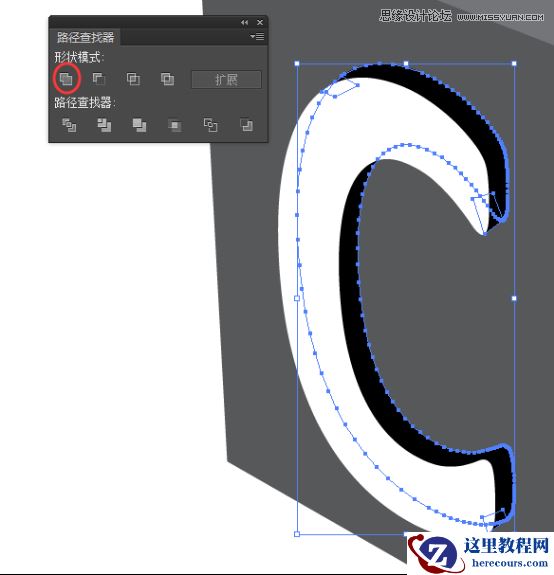
Task: Click the Divide pathfinder icon
Action: point(69,125)
